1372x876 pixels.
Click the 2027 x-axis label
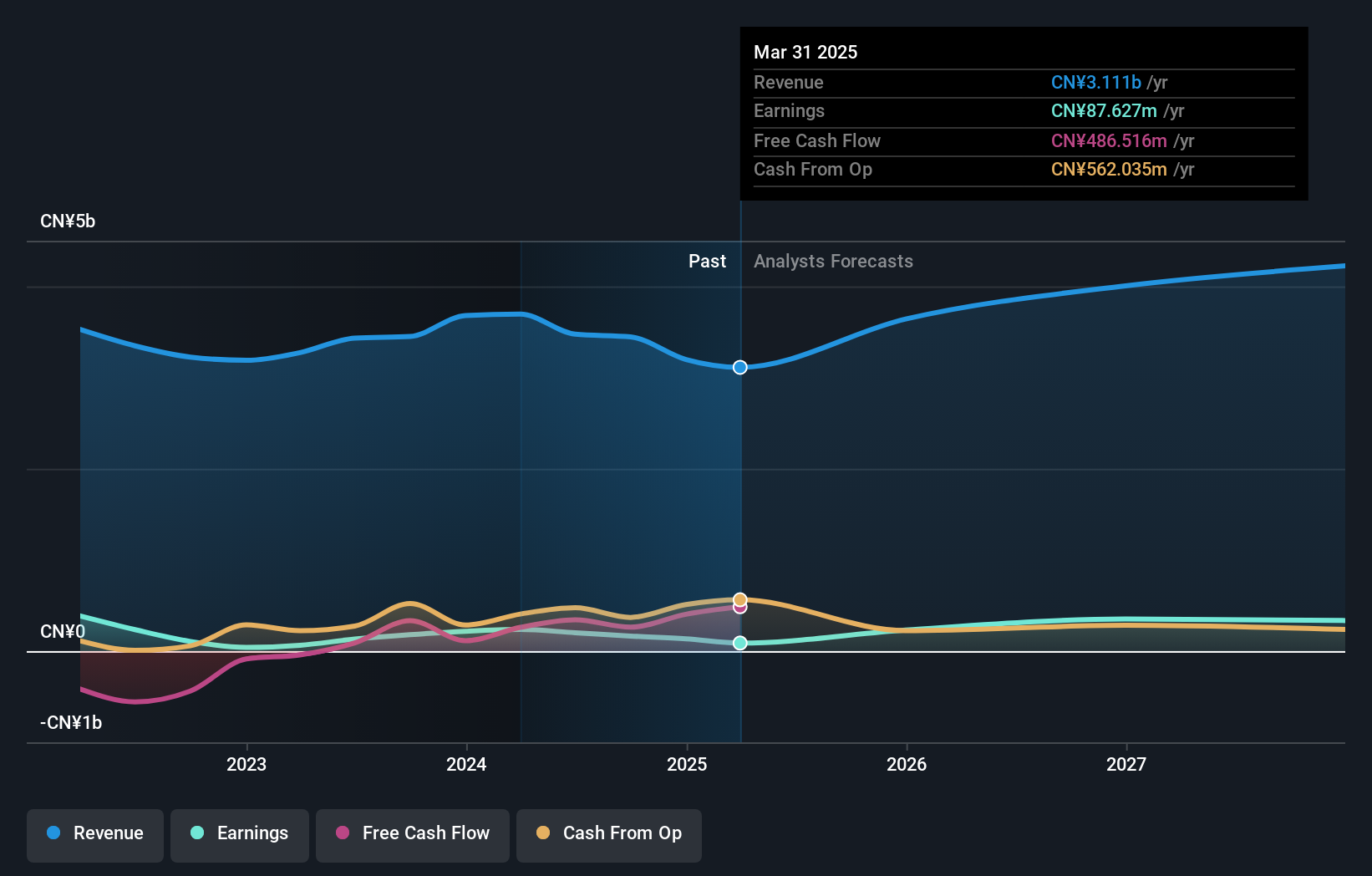[1126, 764]
